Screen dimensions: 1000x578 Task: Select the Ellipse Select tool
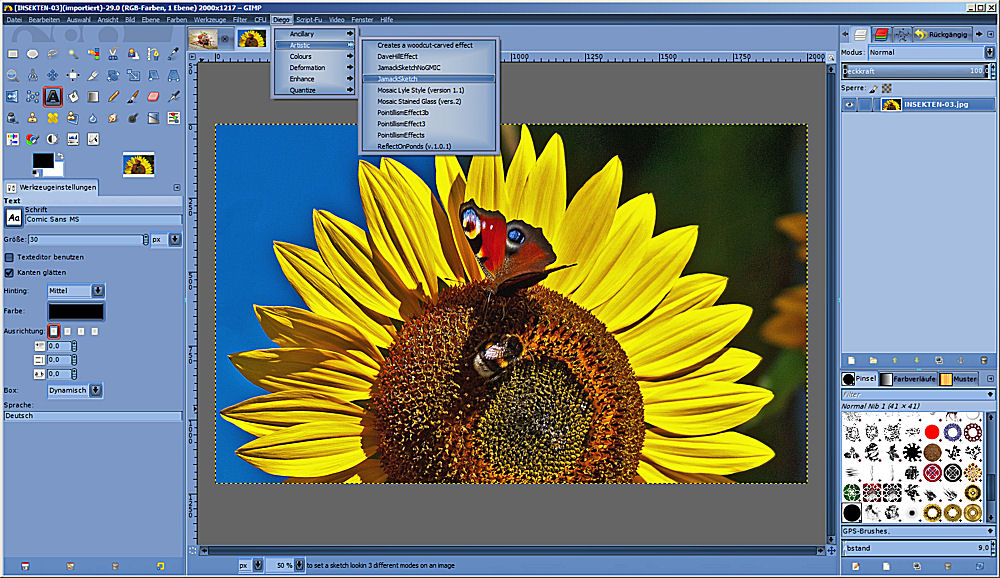(x=33, y=54)
